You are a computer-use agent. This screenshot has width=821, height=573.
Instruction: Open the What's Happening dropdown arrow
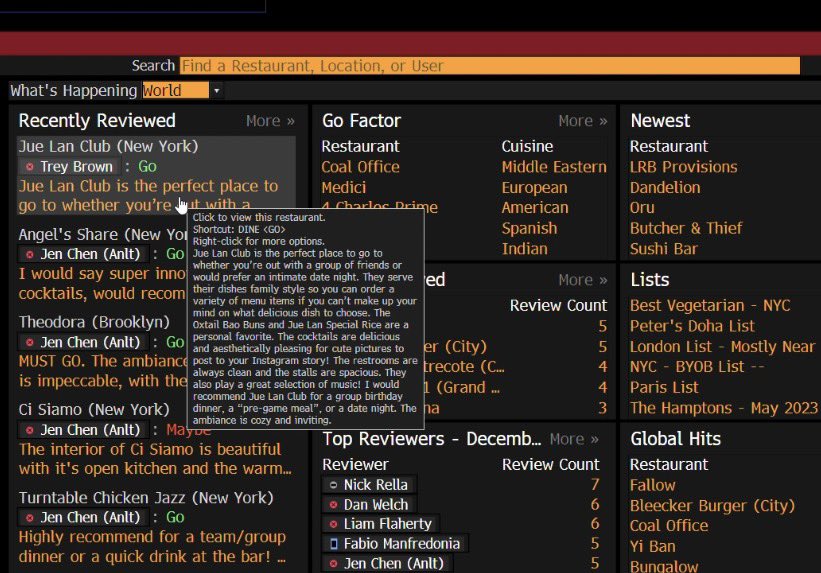pyautogui.click(x=216, y=91)
